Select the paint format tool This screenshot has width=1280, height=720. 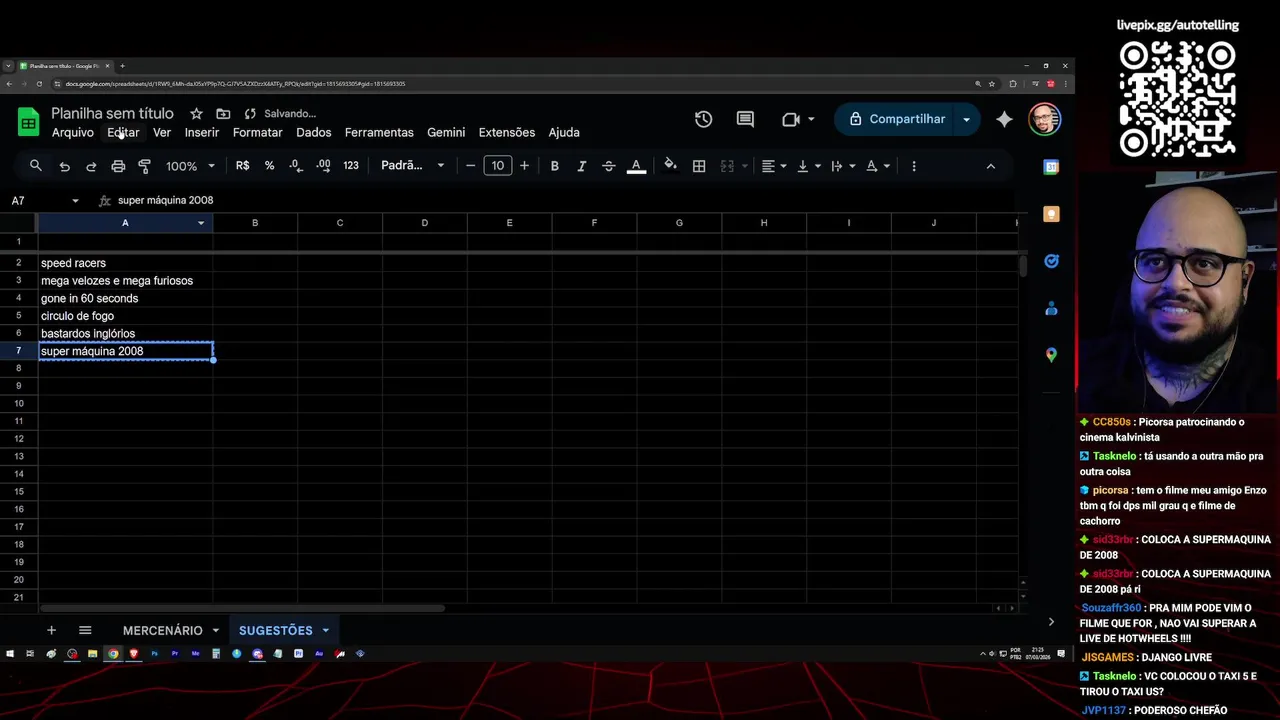(144, 166)
